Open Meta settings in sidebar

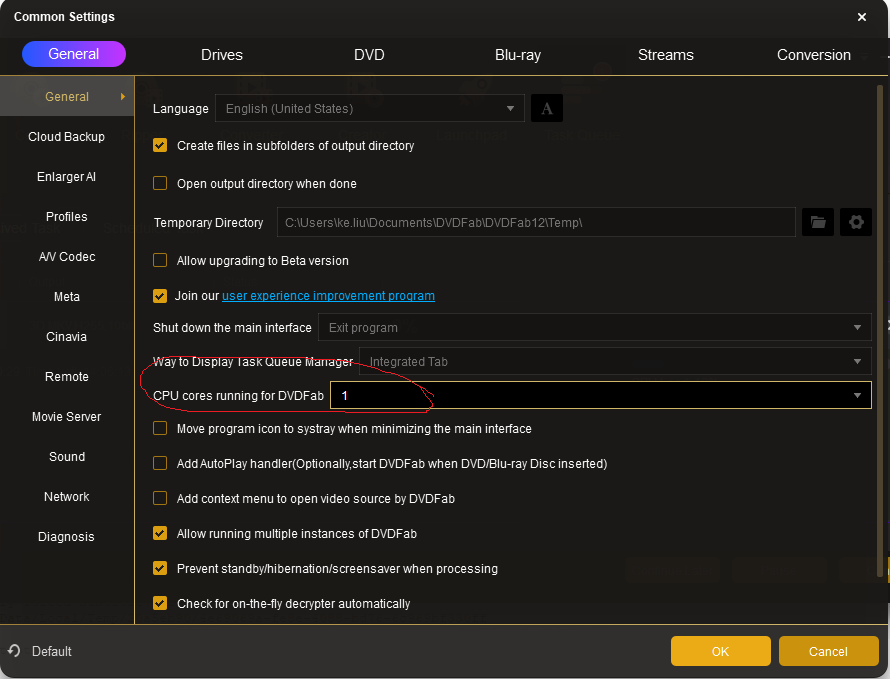pos(67,297)
